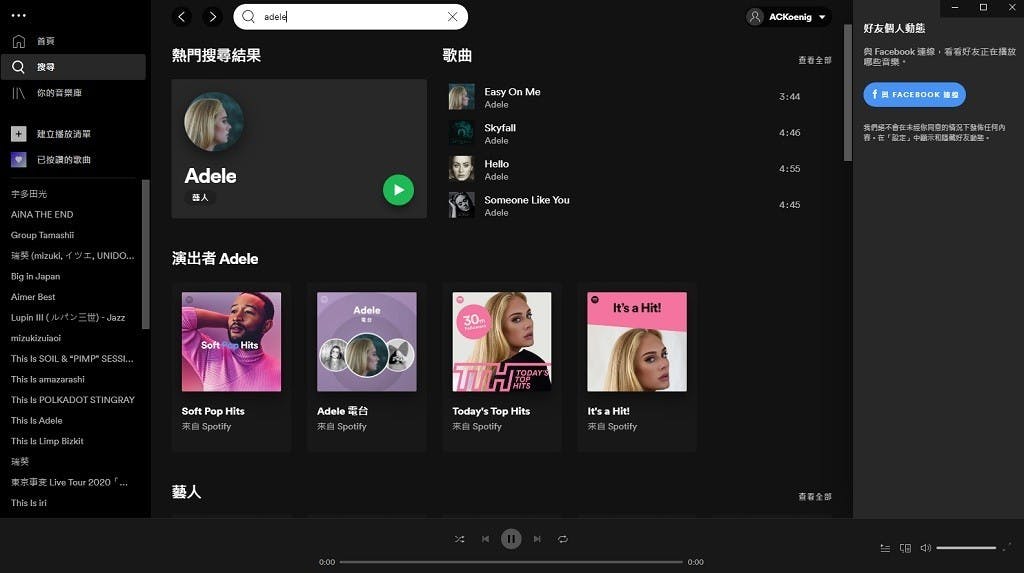Click the Hello album cover
Screen dimensions: 1024x573
click(x=462, y=169)
